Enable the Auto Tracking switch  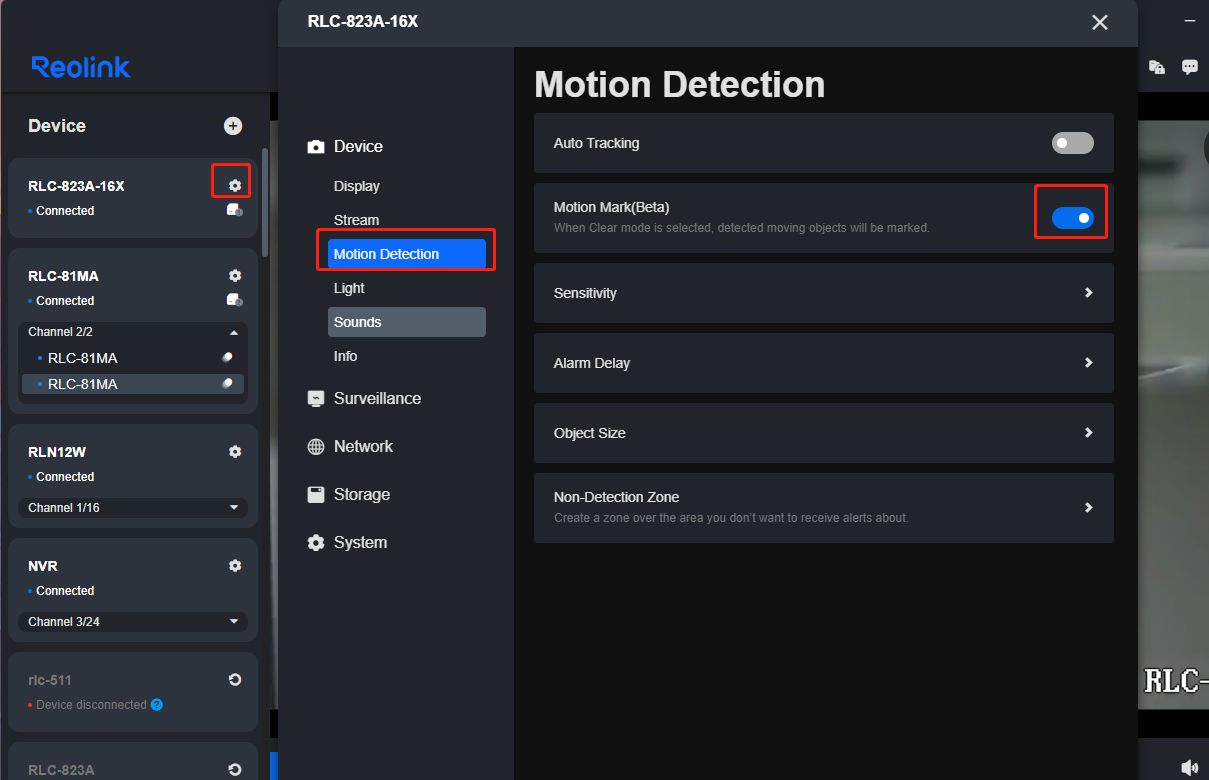tap(1073, 143)
